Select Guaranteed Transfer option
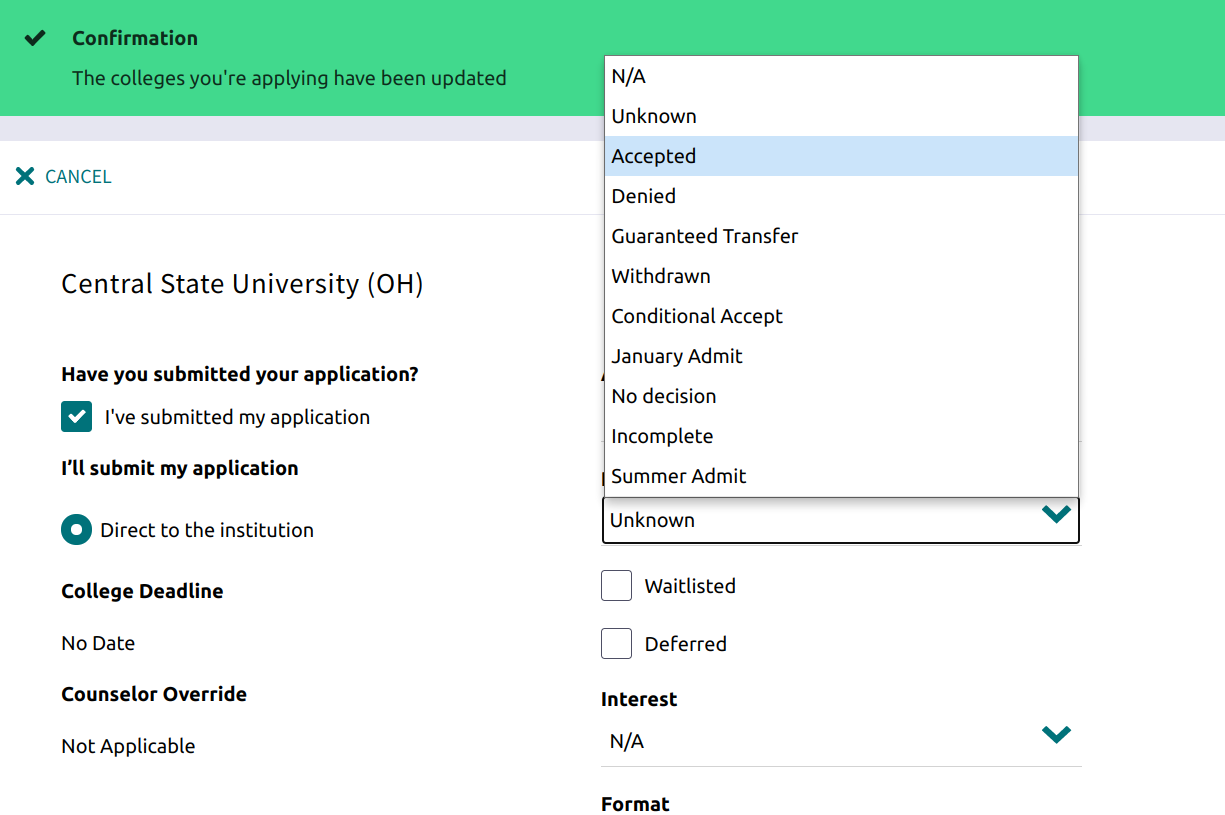The height and width of the screenshot is (815, 1225). (x=841, y=236)
